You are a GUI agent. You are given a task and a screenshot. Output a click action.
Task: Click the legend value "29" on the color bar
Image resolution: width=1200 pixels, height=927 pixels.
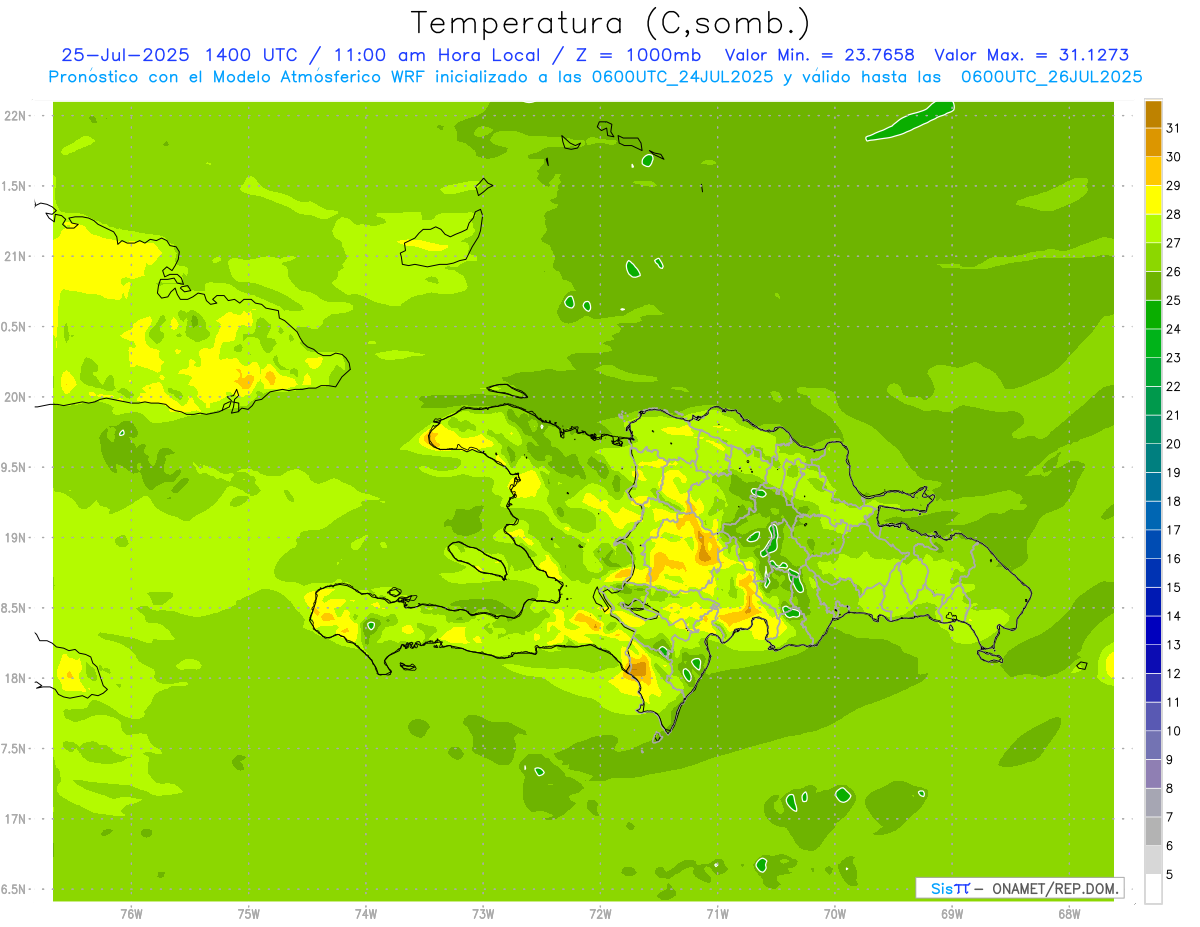click(1174, 185)
